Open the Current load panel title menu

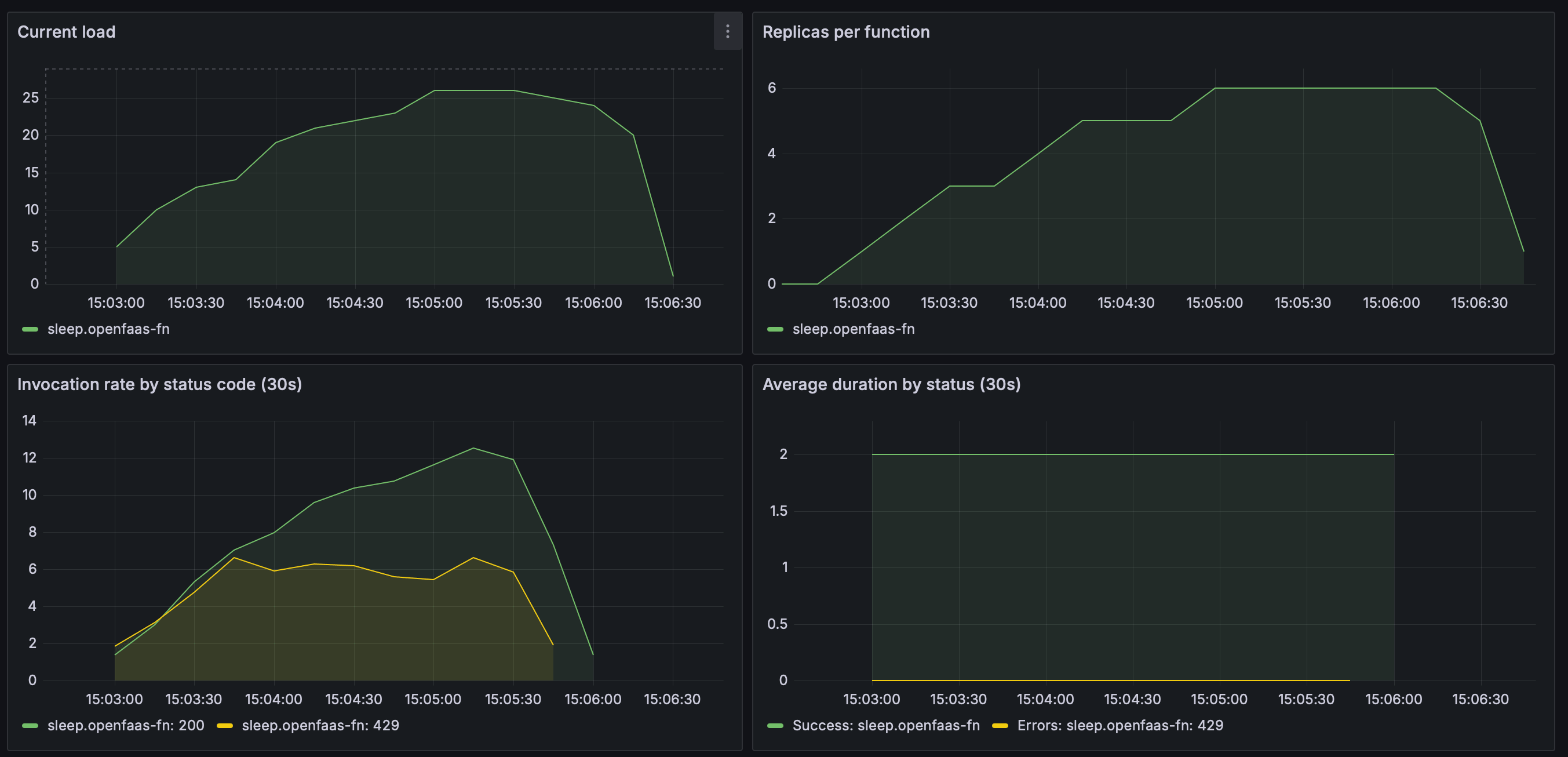coord(67,32)
